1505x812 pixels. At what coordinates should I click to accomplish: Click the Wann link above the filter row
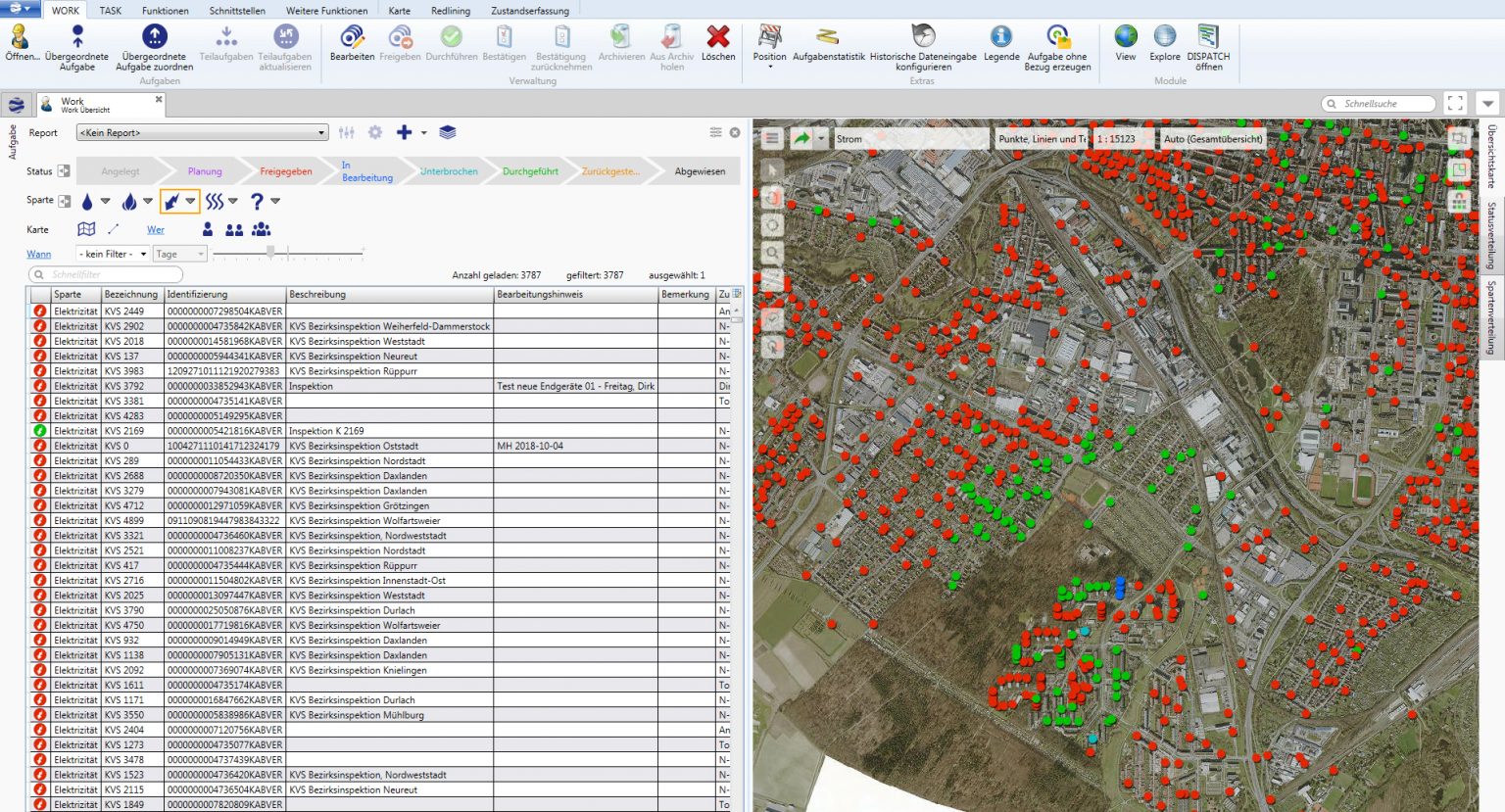(x=38, y=253)
